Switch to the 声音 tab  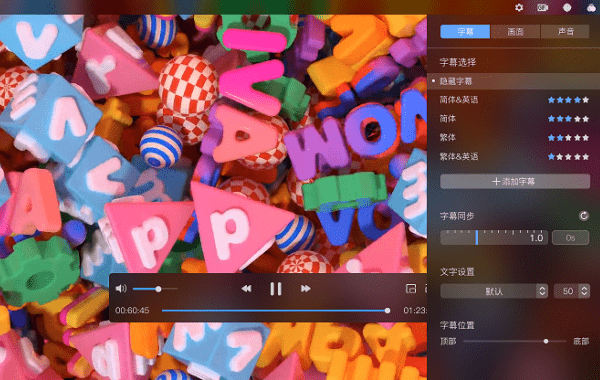click(x=565, y=31)
